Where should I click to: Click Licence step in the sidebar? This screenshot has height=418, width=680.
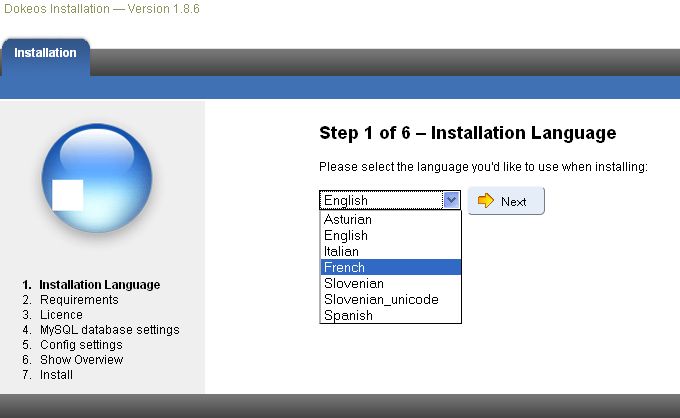pyautogui.click(x=61, y=315)
